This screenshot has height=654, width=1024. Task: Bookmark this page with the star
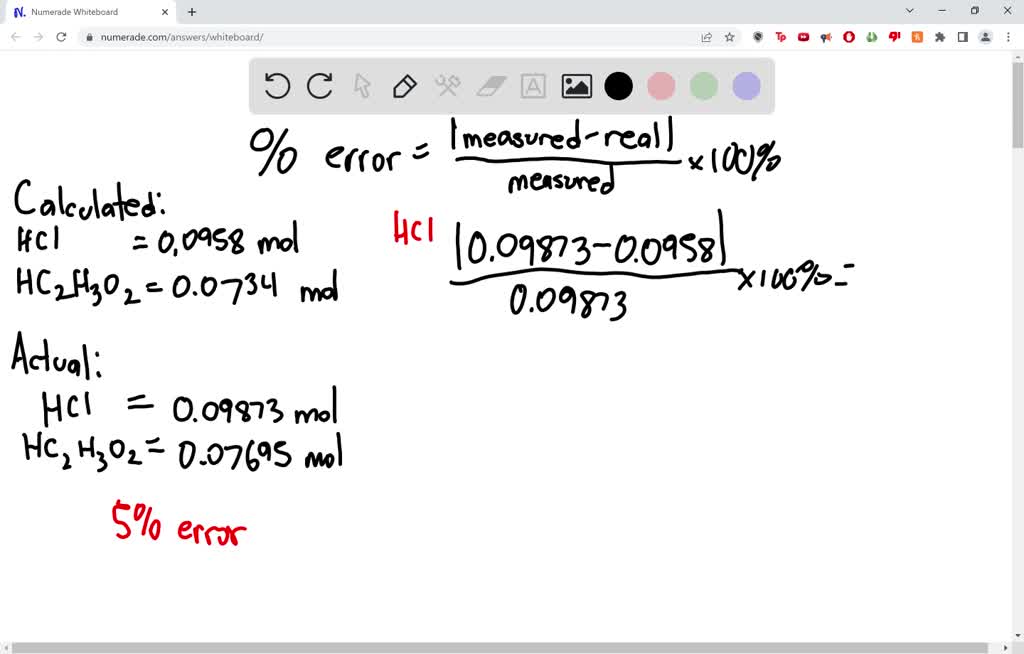728,36
